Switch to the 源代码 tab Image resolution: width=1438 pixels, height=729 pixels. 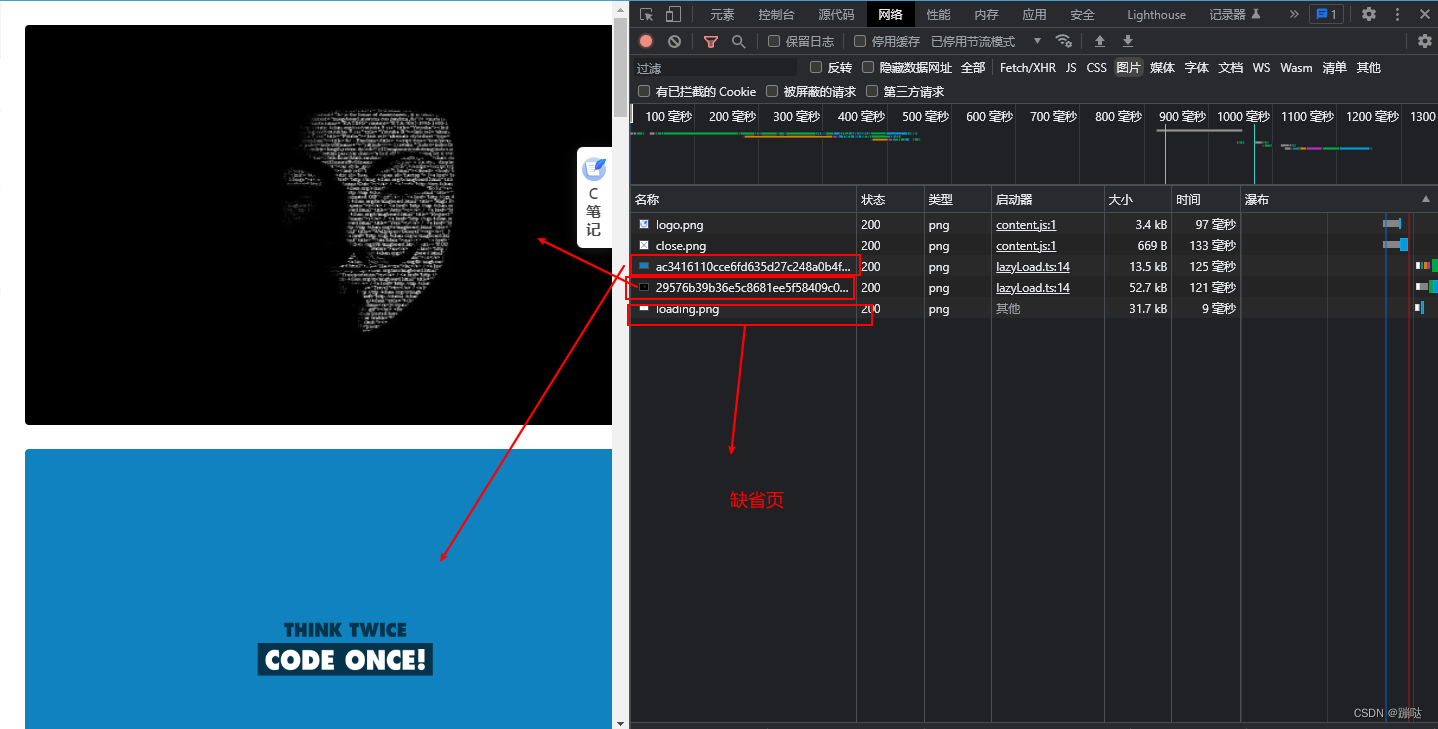(x=836, y=14)
